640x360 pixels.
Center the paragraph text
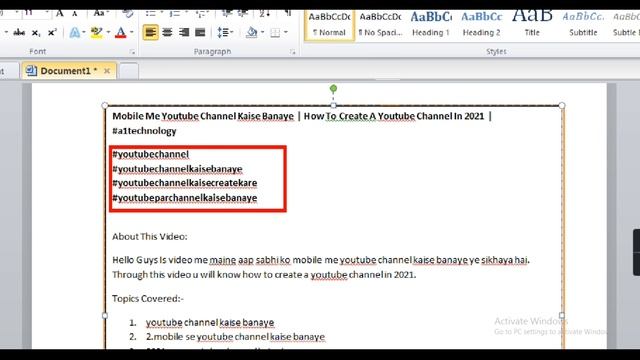tap(167, 32)
